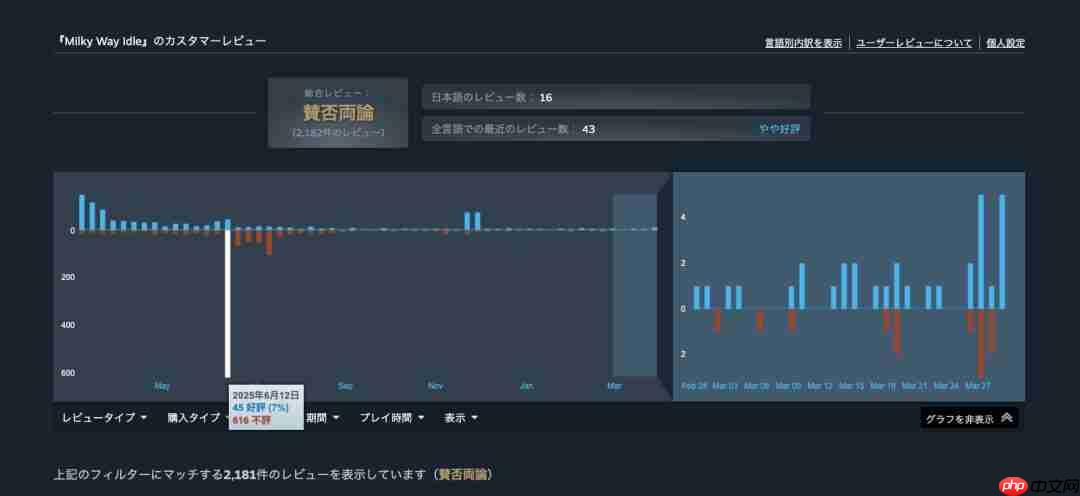The height and width of the screenshot is (496, 1080).
Task: Expand the 購入タイプ filter dropdown
Action: point(198,417)
